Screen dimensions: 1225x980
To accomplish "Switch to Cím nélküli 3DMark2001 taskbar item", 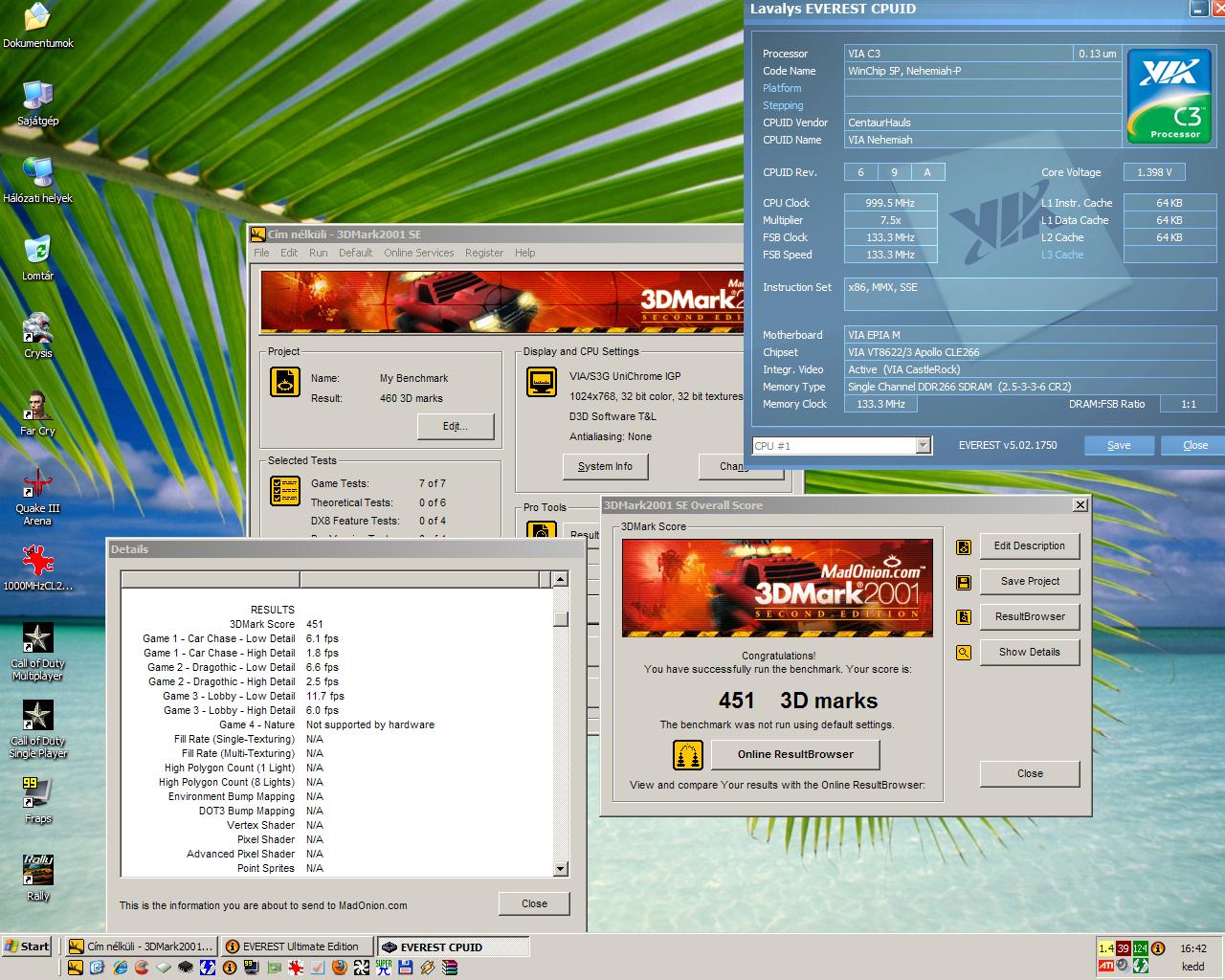I will pos(141,947).
